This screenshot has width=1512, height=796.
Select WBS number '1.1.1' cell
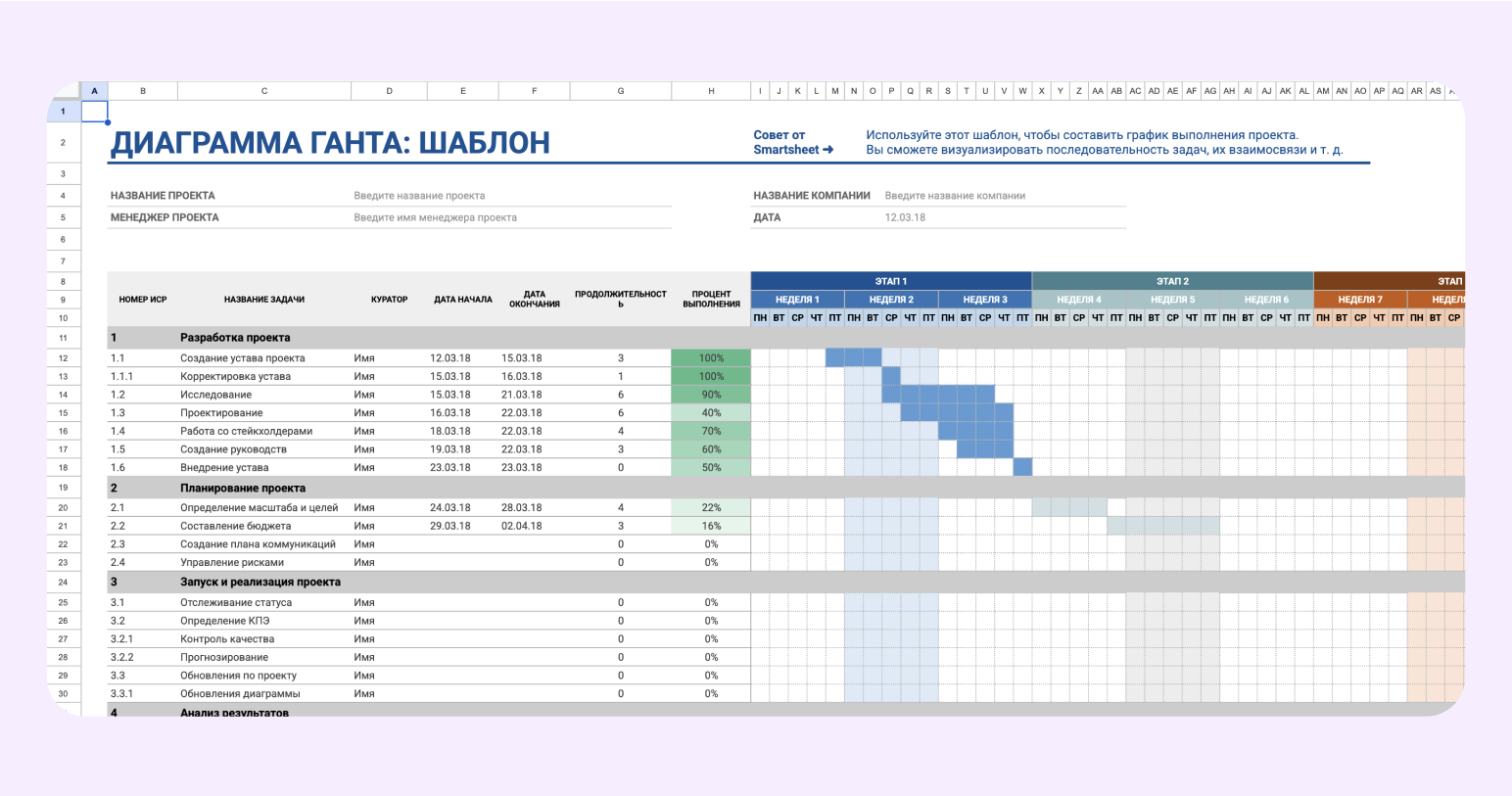[x=143, y=376]
